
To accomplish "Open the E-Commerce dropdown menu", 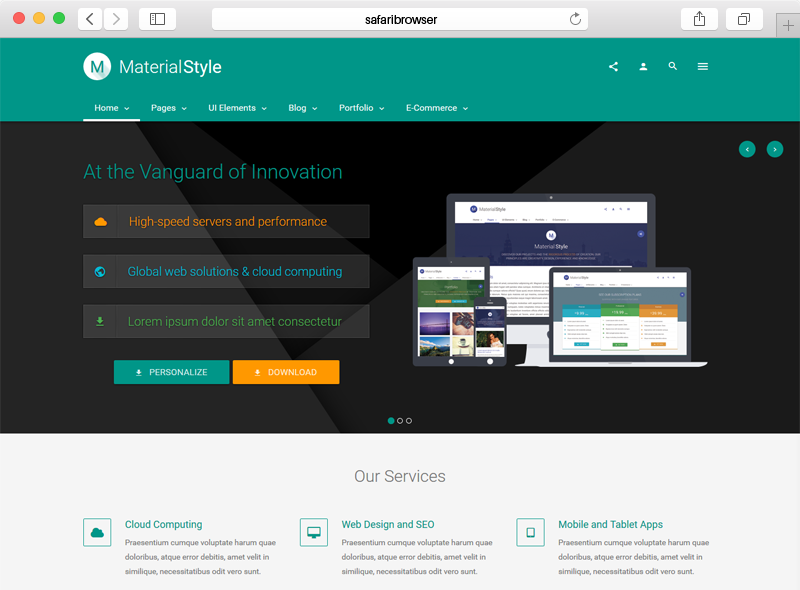I will click(x=437, y=108).
